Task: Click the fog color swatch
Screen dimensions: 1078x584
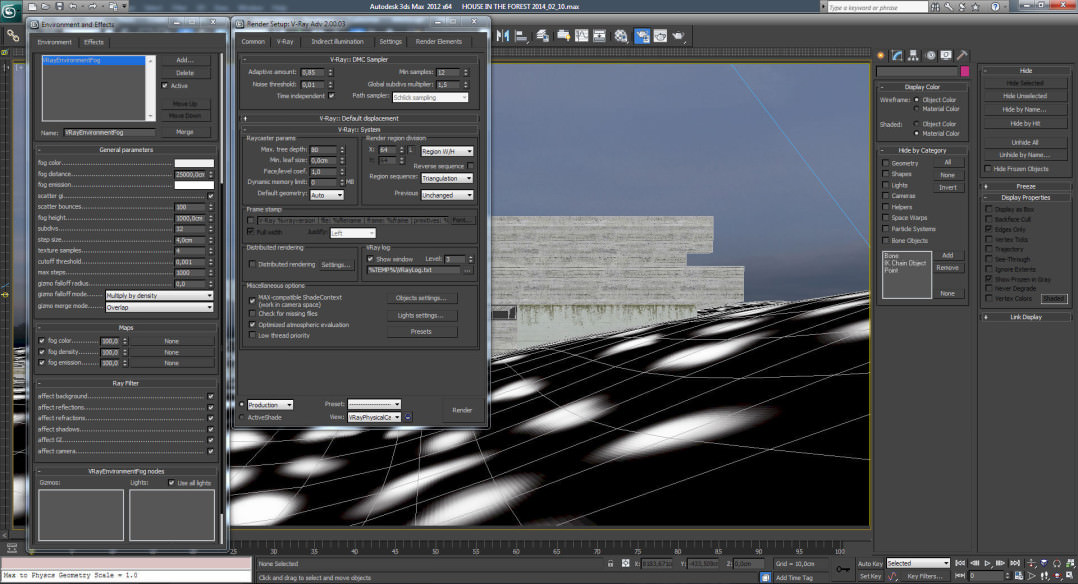Action: [x=196, y=162]
